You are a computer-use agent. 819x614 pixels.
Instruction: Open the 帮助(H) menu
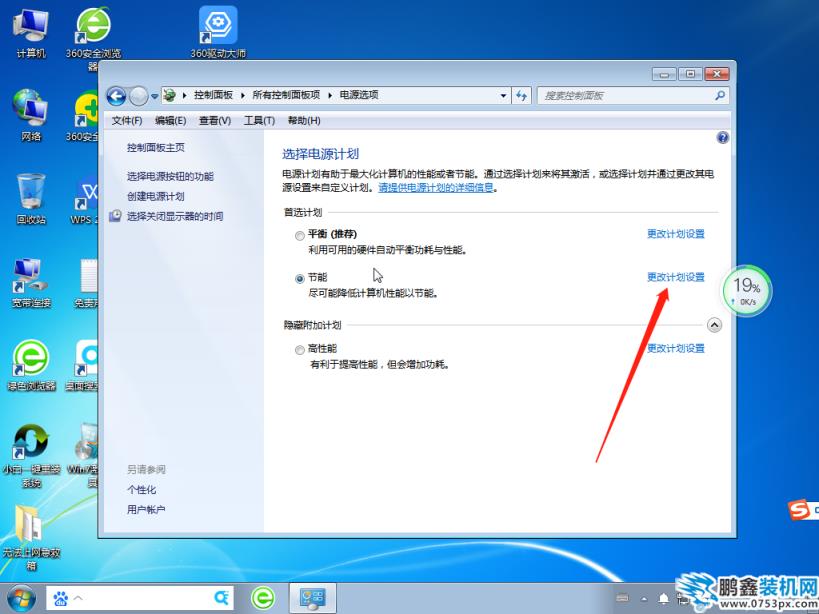point(304,121)
